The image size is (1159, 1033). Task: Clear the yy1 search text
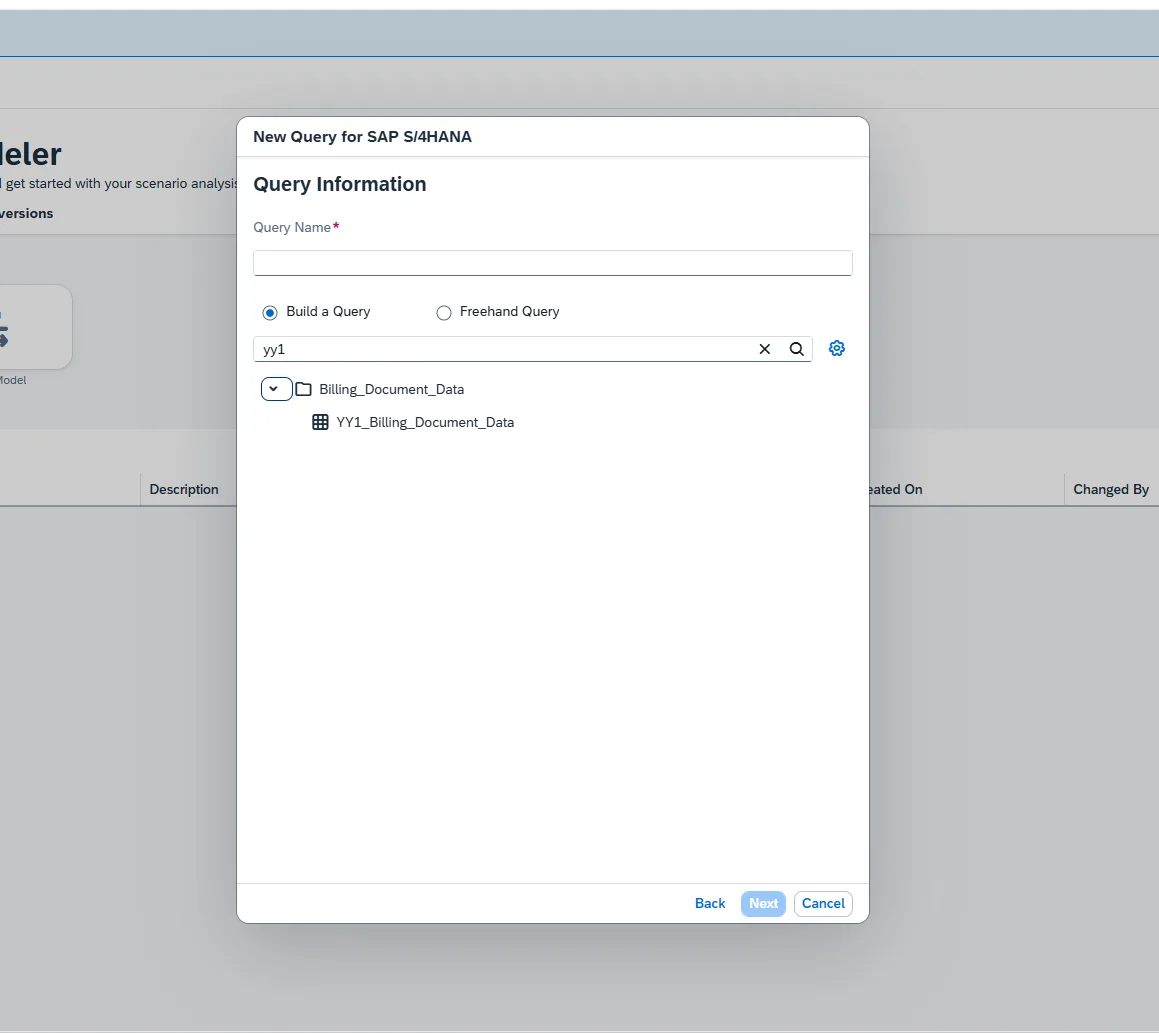[x=764, y=349]
